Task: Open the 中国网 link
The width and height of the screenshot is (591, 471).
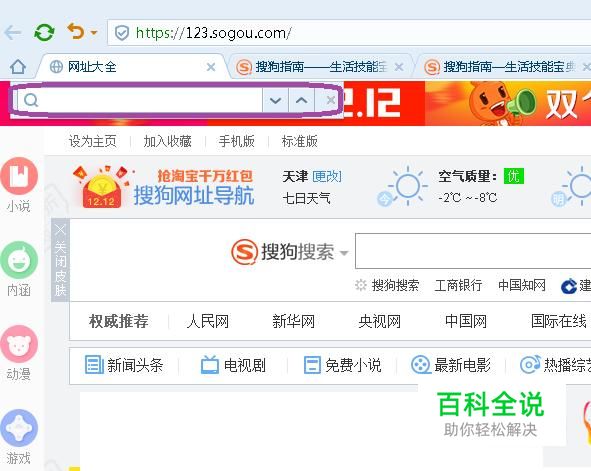Action: click(x=466, y=321)
